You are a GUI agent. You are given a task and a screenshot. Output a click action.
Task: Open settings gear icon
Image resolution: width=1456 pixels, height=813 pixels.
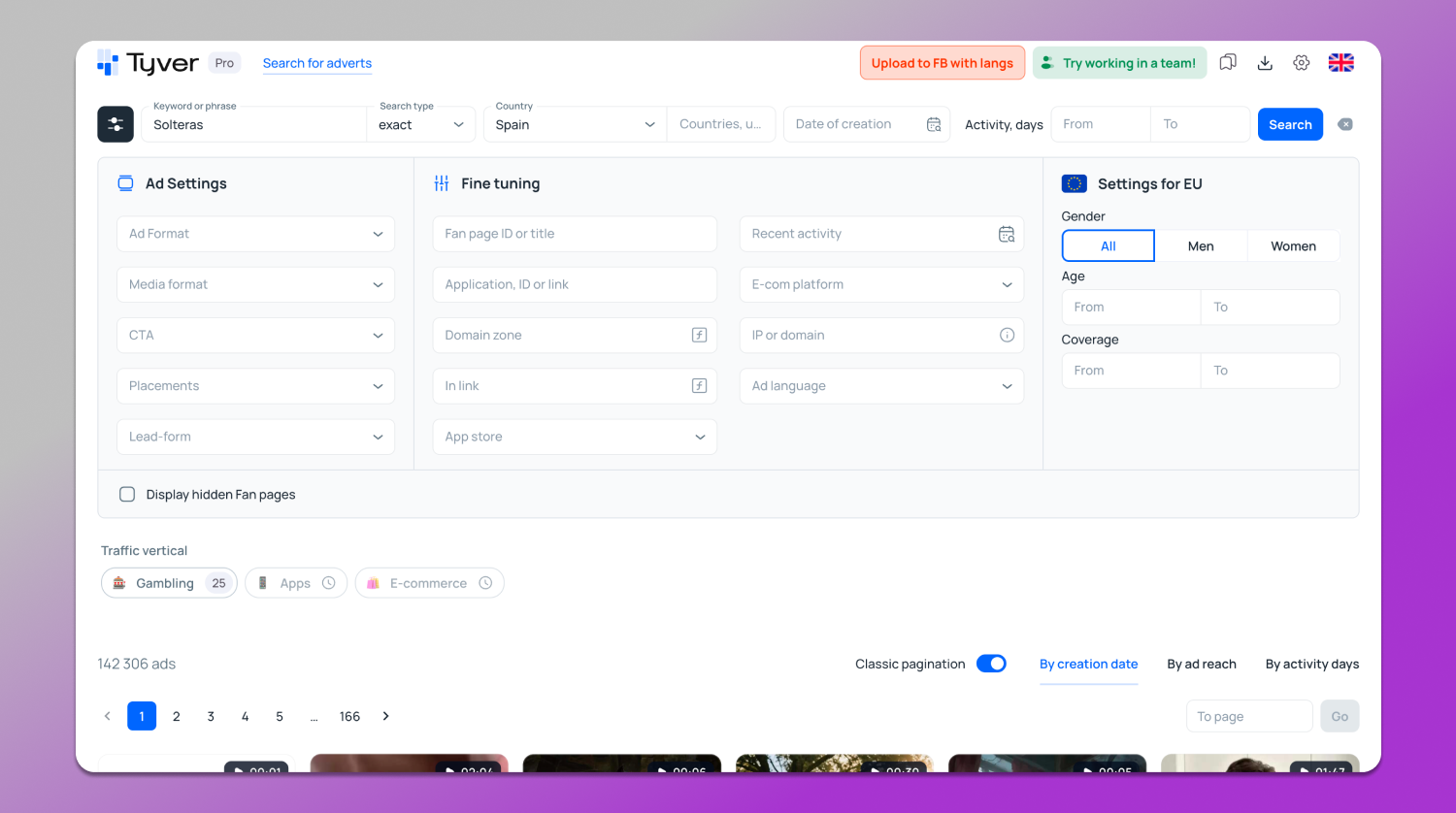click(x=1302, y=63)
